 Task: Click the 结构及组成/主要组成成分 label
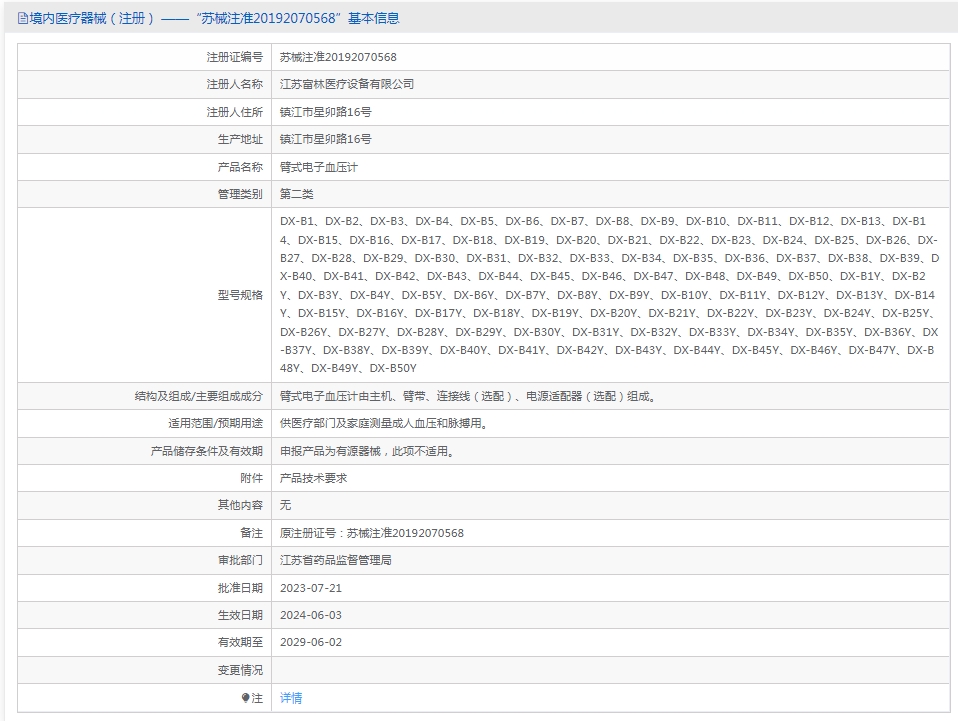pyautogui.click(x=199, y=396)
